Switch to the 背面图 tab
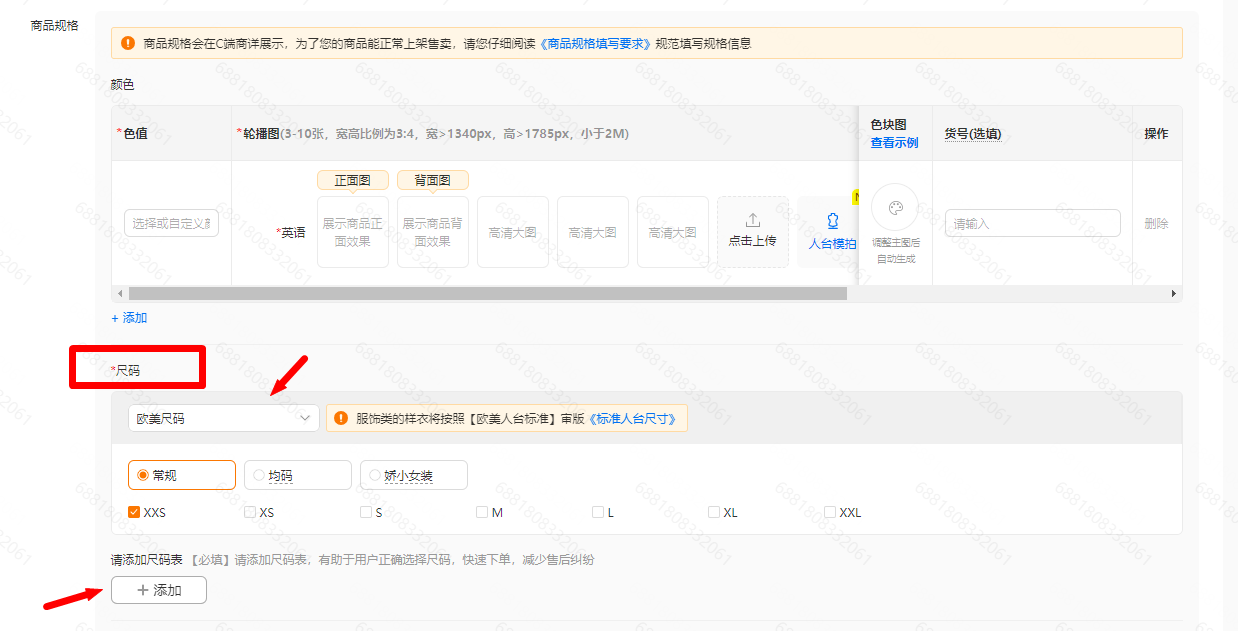Screen dimensions: 1238x631 point(432,180)
